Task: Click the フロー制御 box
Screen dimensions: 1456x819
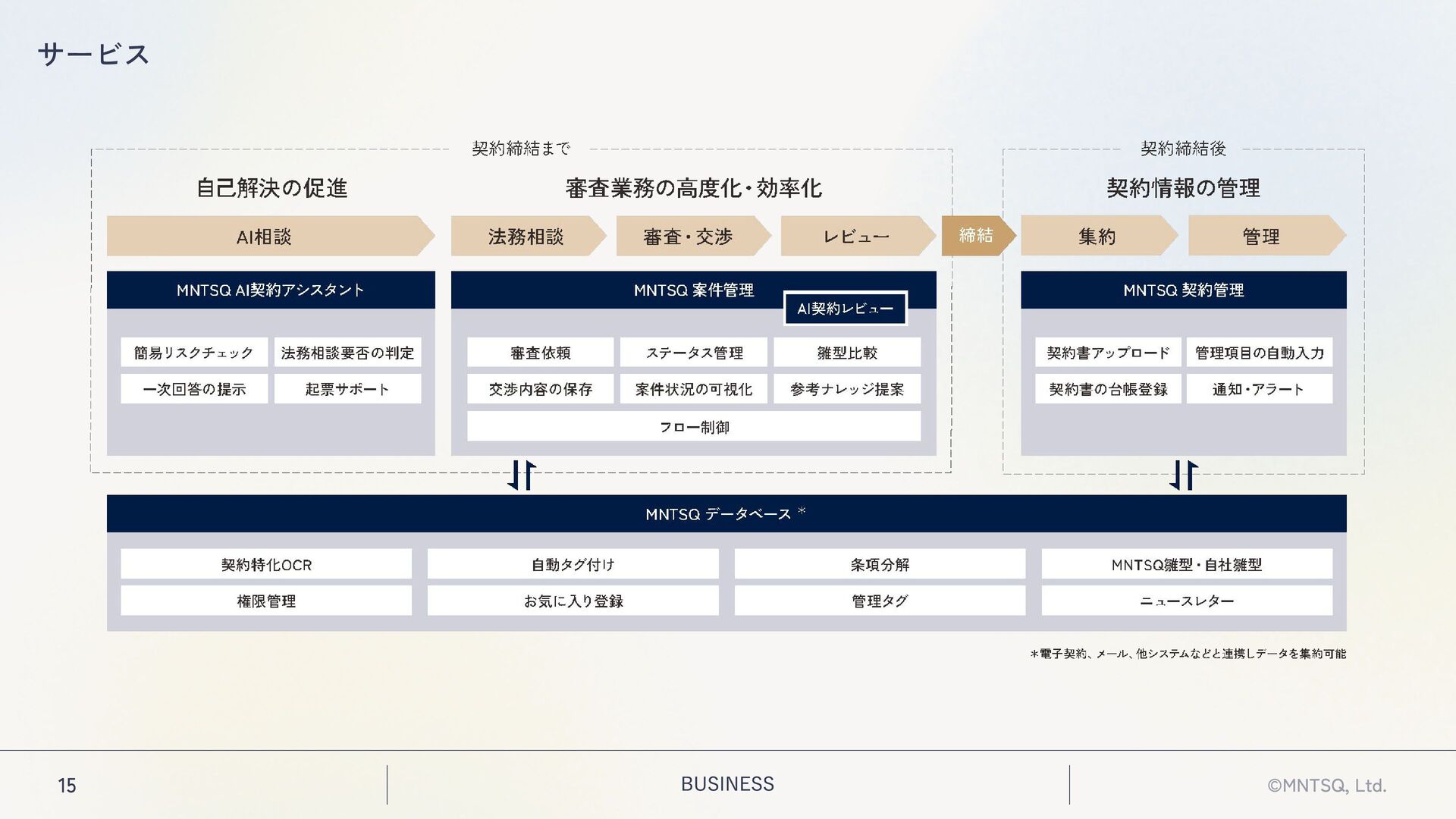Action: tap(694, 427)
